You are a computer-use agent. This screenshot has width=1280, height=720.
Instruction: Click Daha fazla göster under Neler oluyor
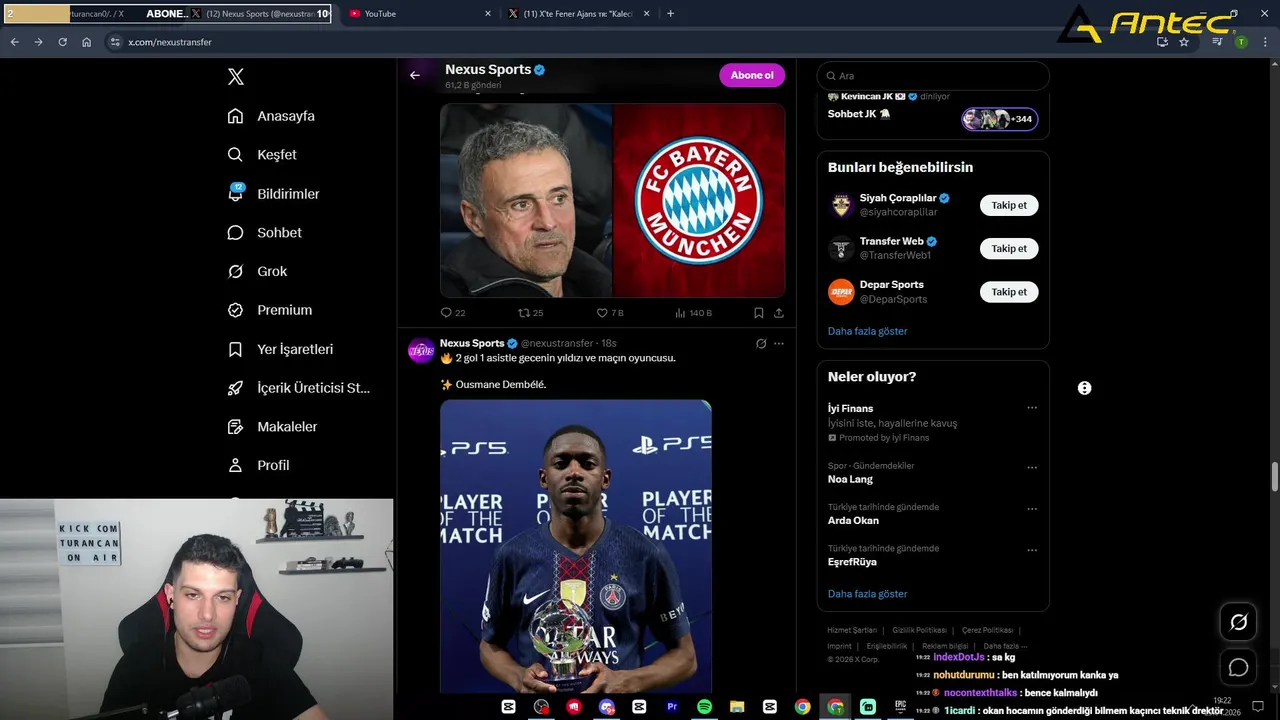point(867,594)
